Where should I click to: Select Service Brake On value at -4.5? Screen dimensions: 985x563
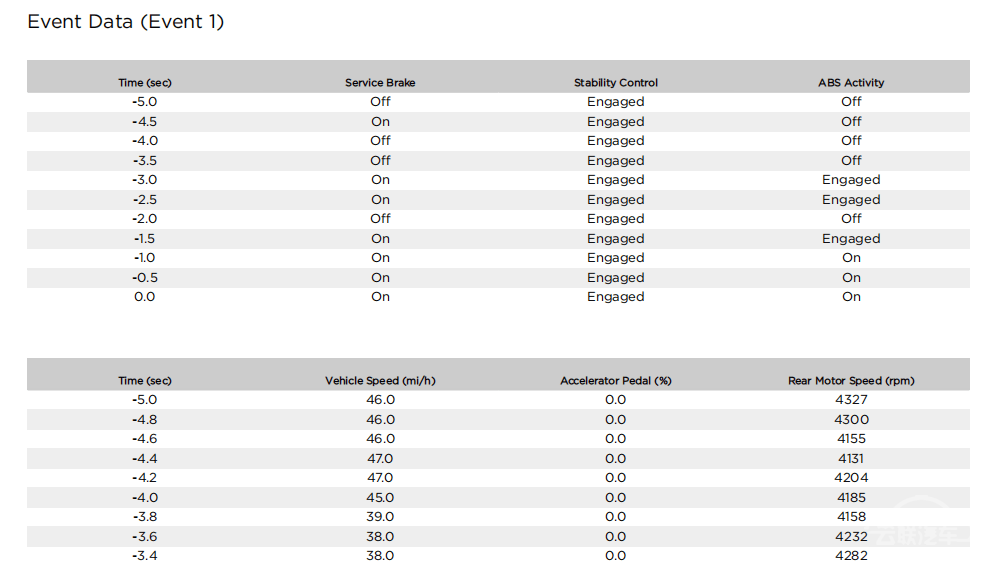380,121
